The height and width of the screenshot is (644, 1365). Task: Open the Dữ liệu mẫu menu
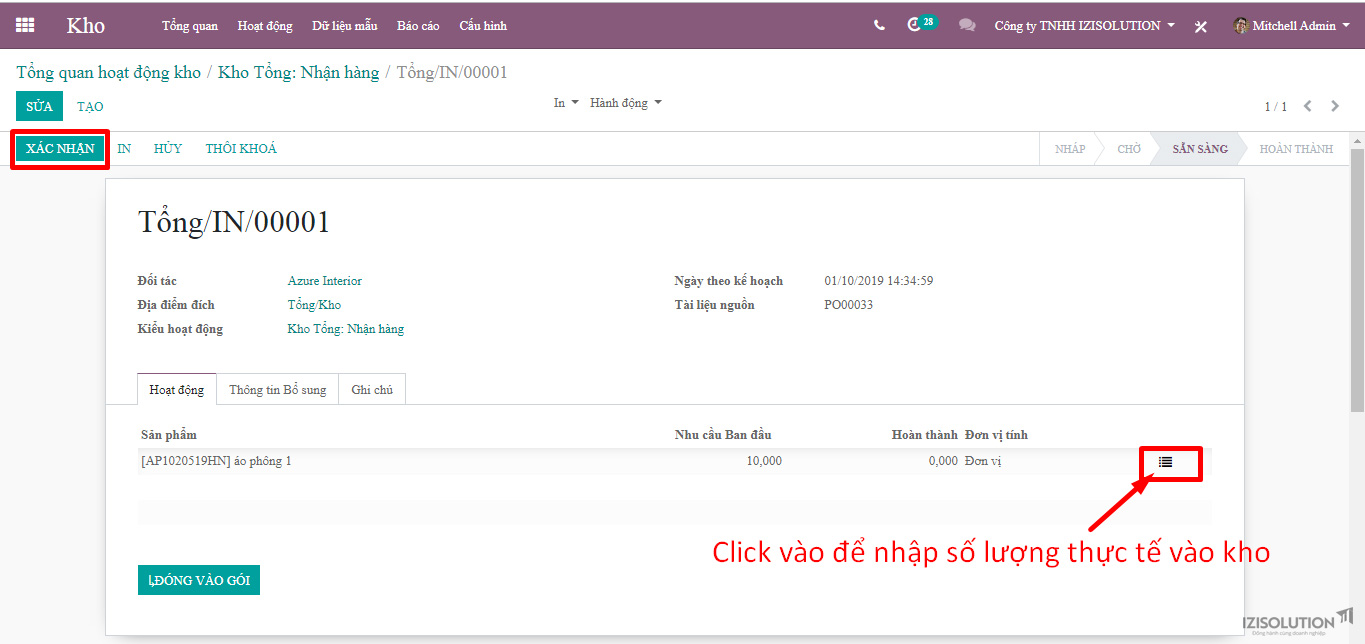click(345, 25)
